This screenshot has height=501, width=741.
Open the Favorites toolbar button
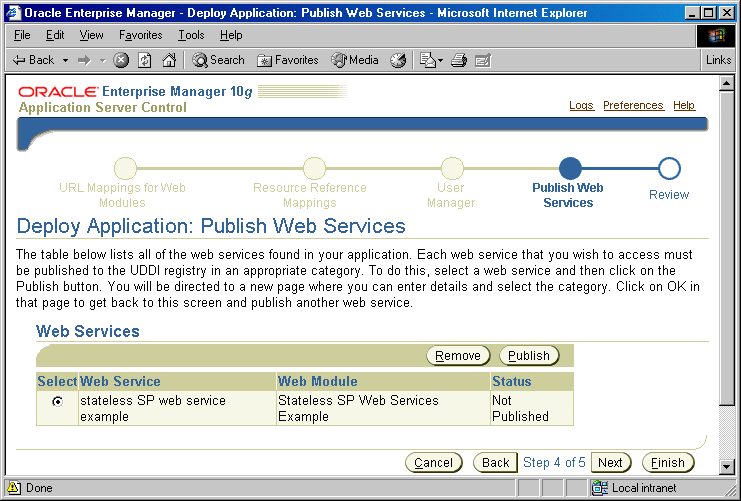(x=288, y=60)
